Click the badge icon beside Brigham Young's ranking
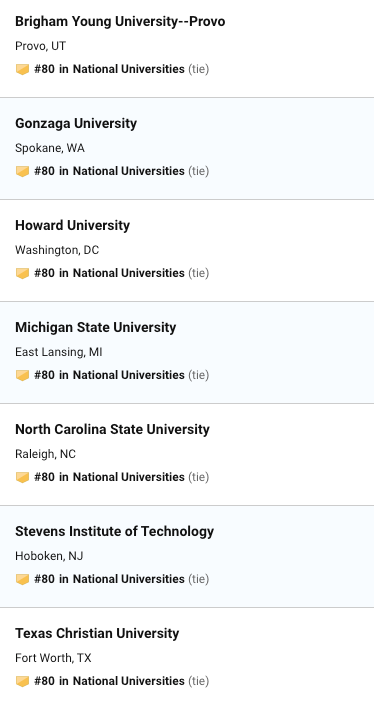This screenshot has width=374, height=707. tap(23, 69)
